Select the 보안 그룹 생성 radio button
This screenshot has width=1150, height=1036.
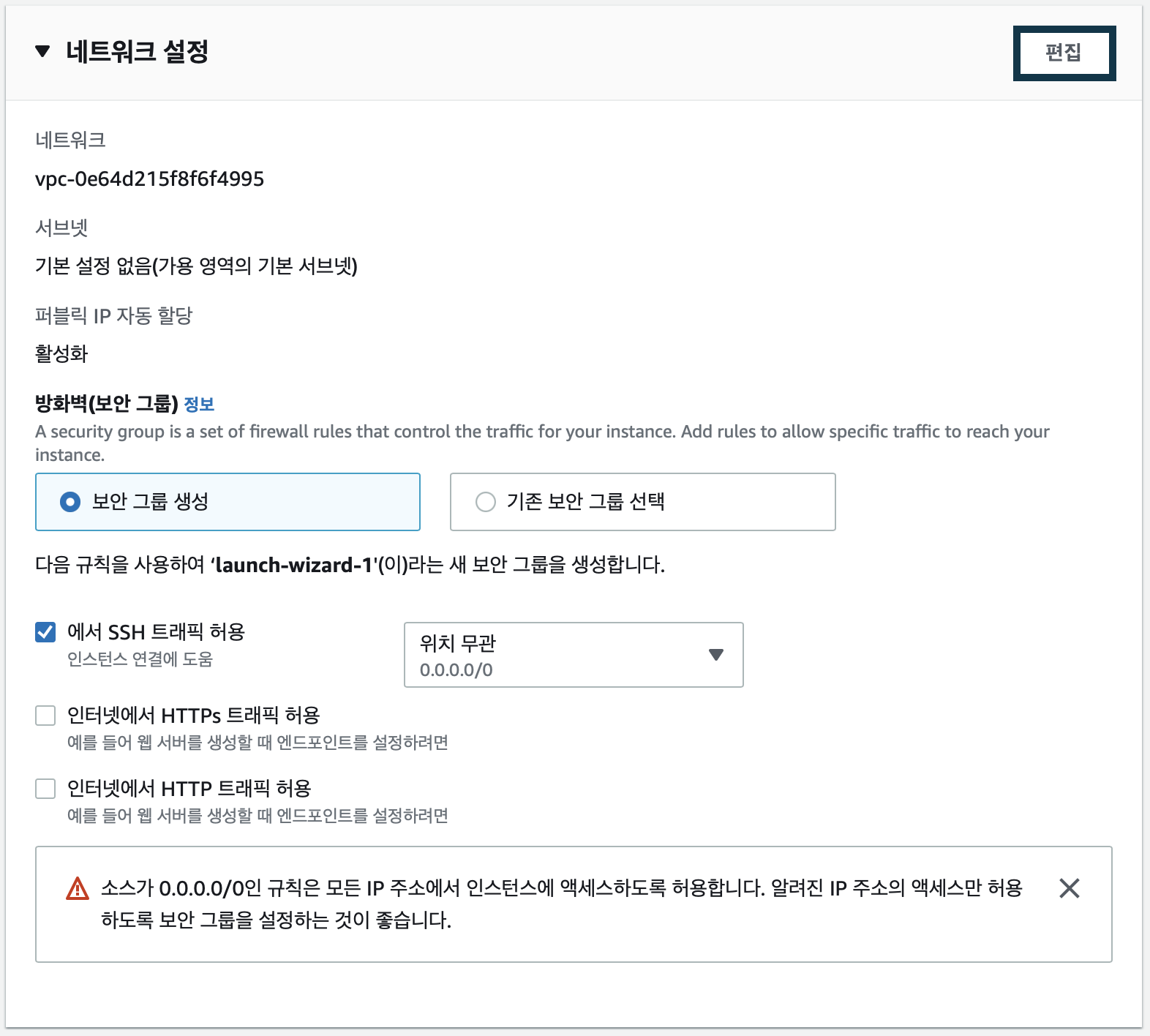point(69,502)
